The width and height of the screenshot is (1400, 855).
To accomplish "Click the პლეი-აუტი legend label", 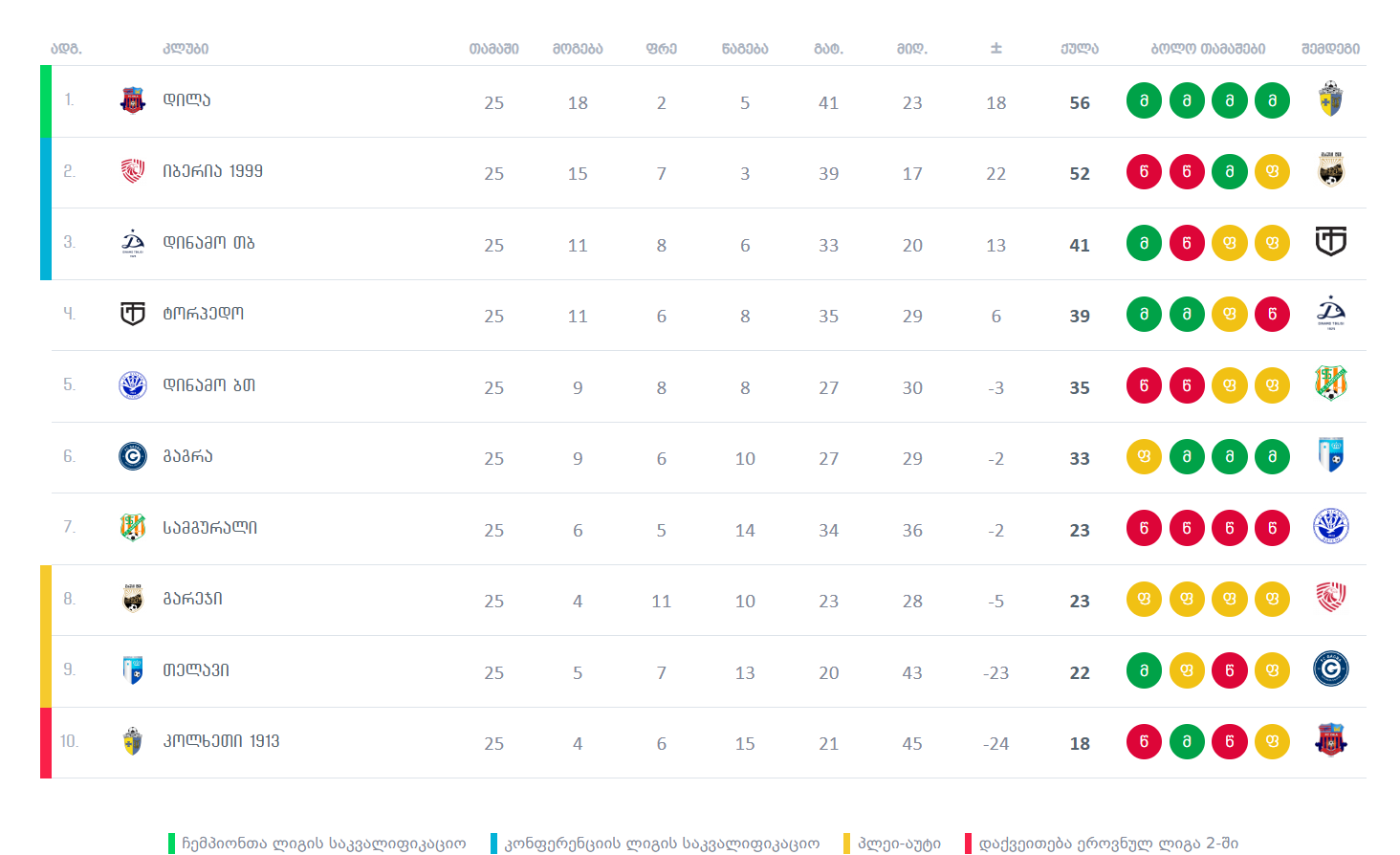I will [x=899, y=844].
